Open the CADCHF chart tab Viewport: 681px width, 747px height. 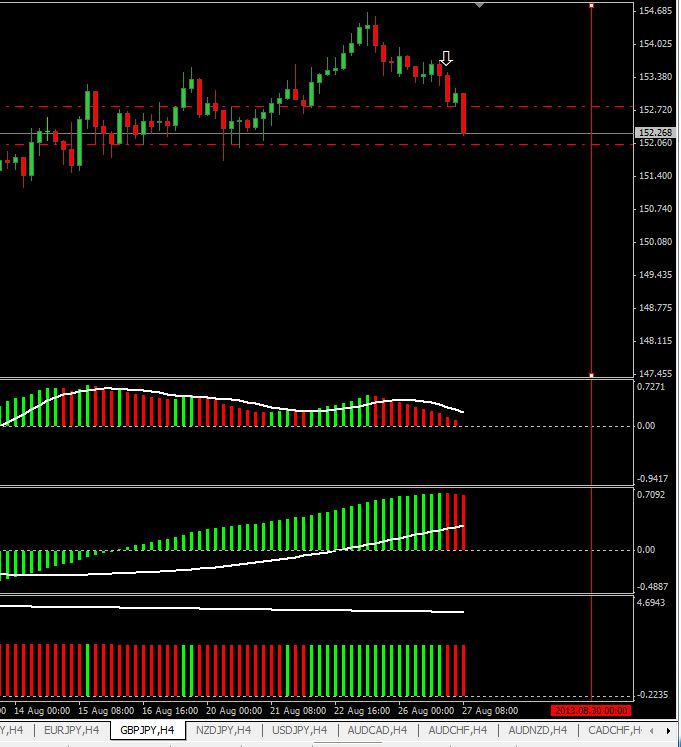click(x=615, y=730)
